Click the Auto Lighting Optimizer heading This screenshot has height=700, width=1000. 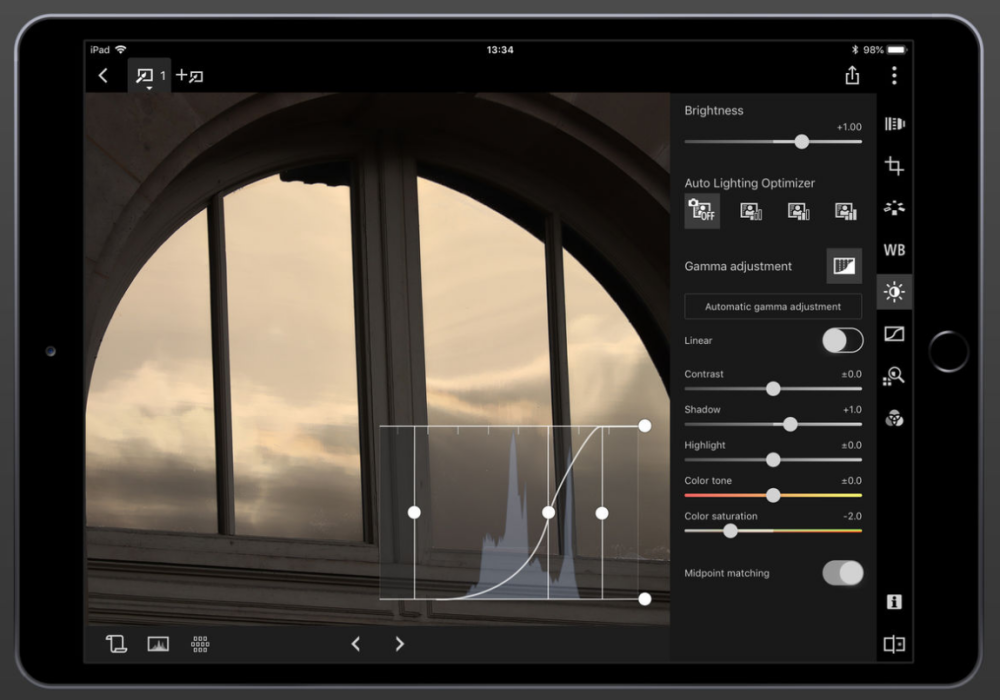[x=749, y=184]
